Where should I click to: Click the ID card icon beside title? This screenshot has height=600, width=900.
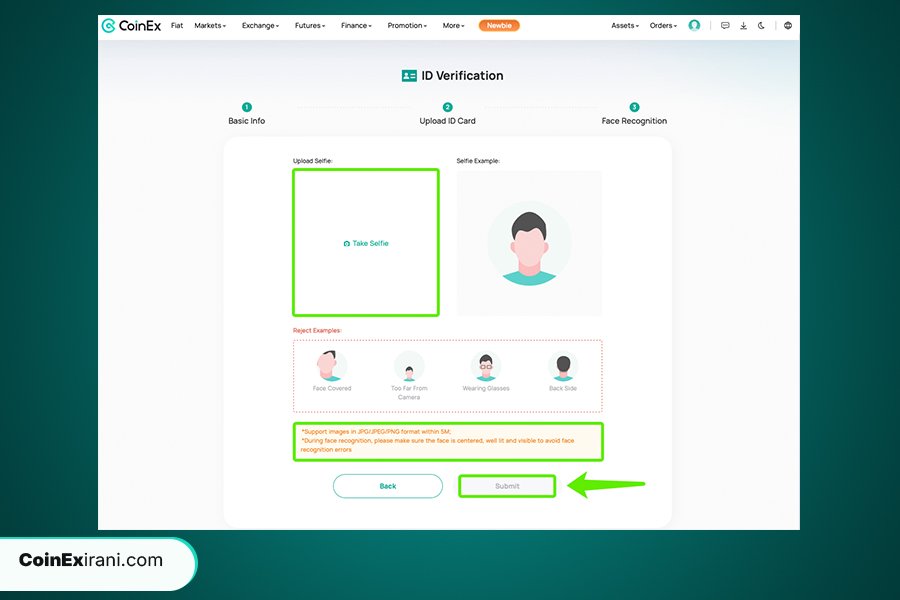pyautogui.click(x=409, y=76)
